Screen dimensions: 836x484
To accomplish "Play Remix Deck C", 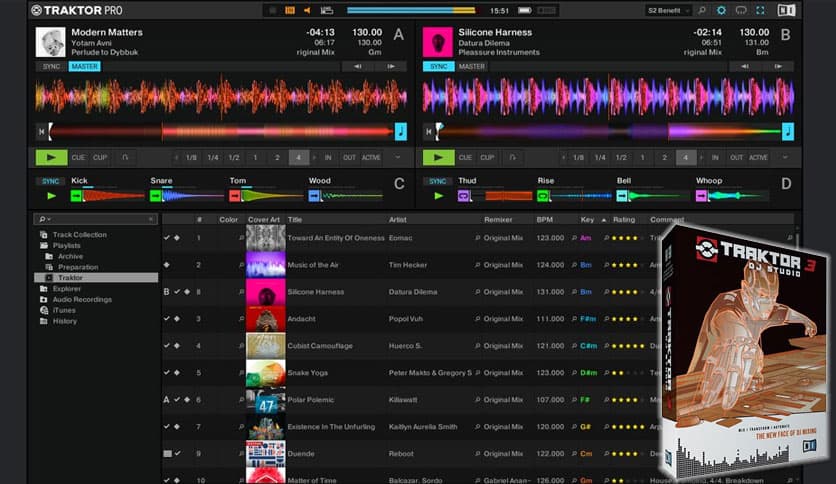I will coord(51,196).
